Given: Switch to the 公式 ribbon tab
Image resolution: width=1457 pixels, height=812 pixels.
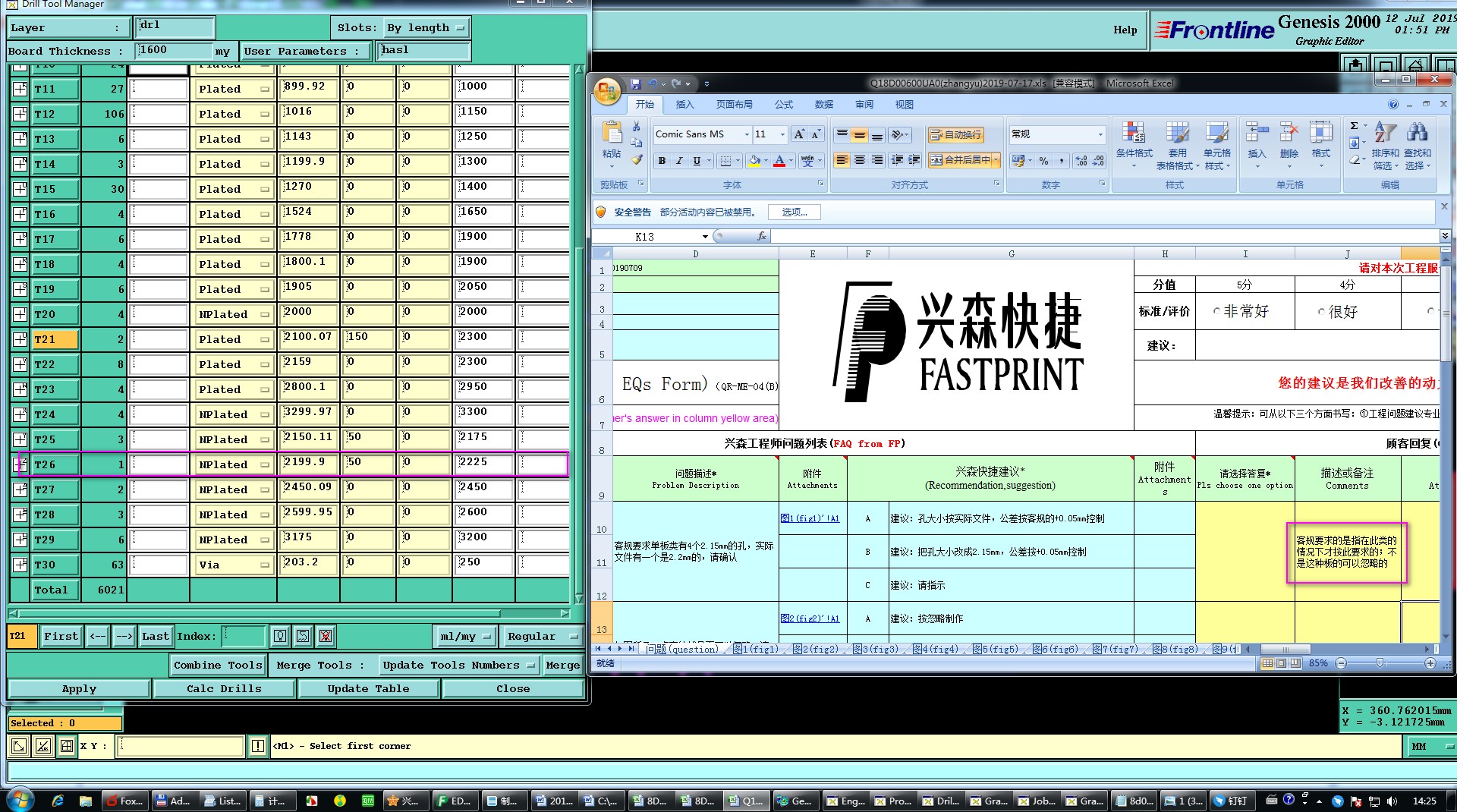Looking at the screenshot, I should point(784,105).
